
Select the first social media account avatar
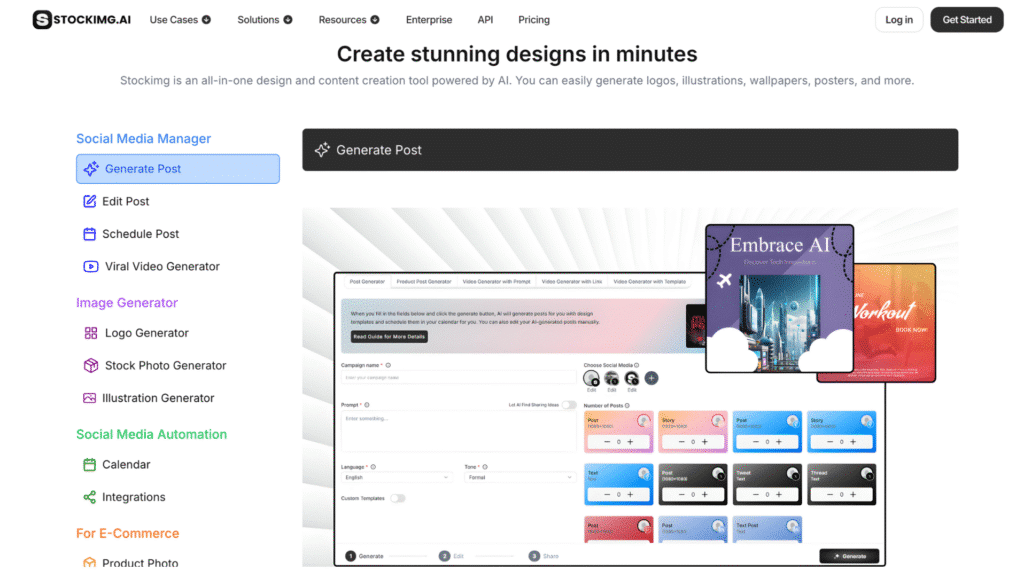(591, 378)
